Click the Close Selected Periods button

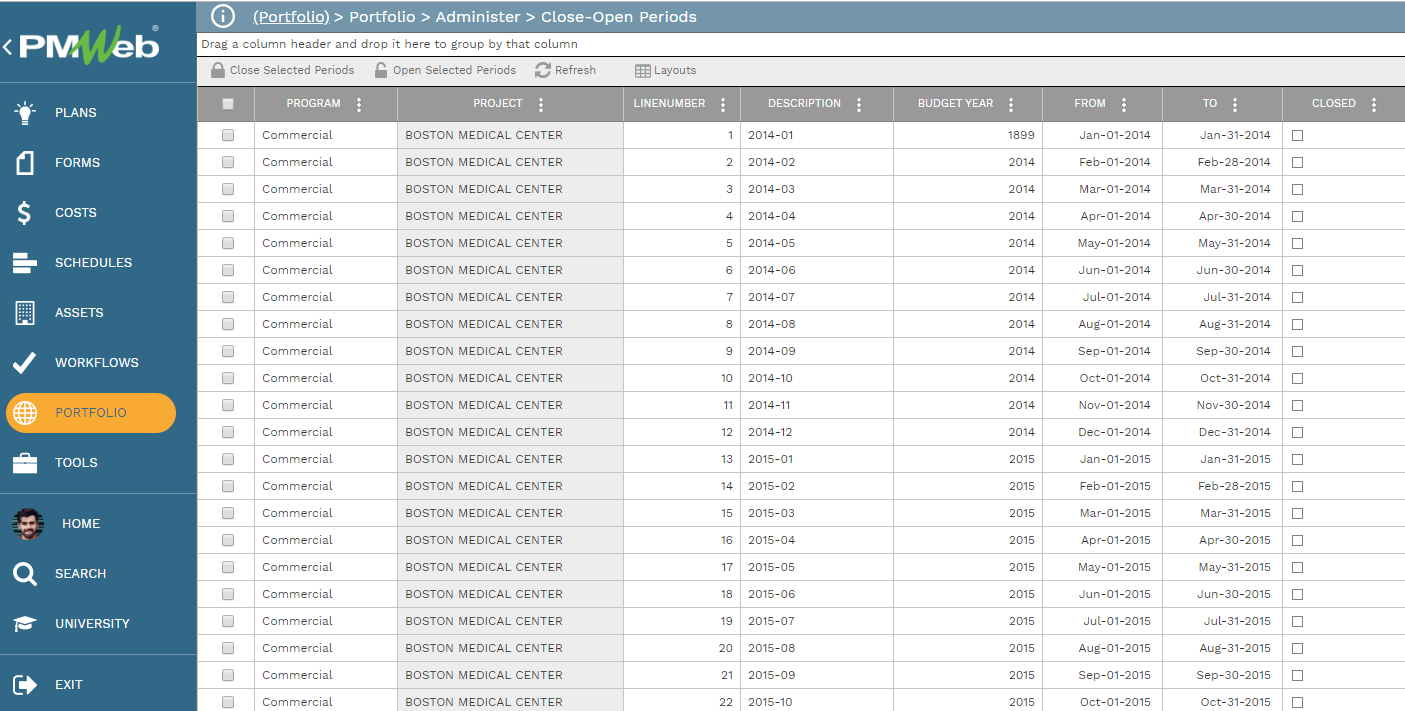pyautogui.click(x=283, y=70)
